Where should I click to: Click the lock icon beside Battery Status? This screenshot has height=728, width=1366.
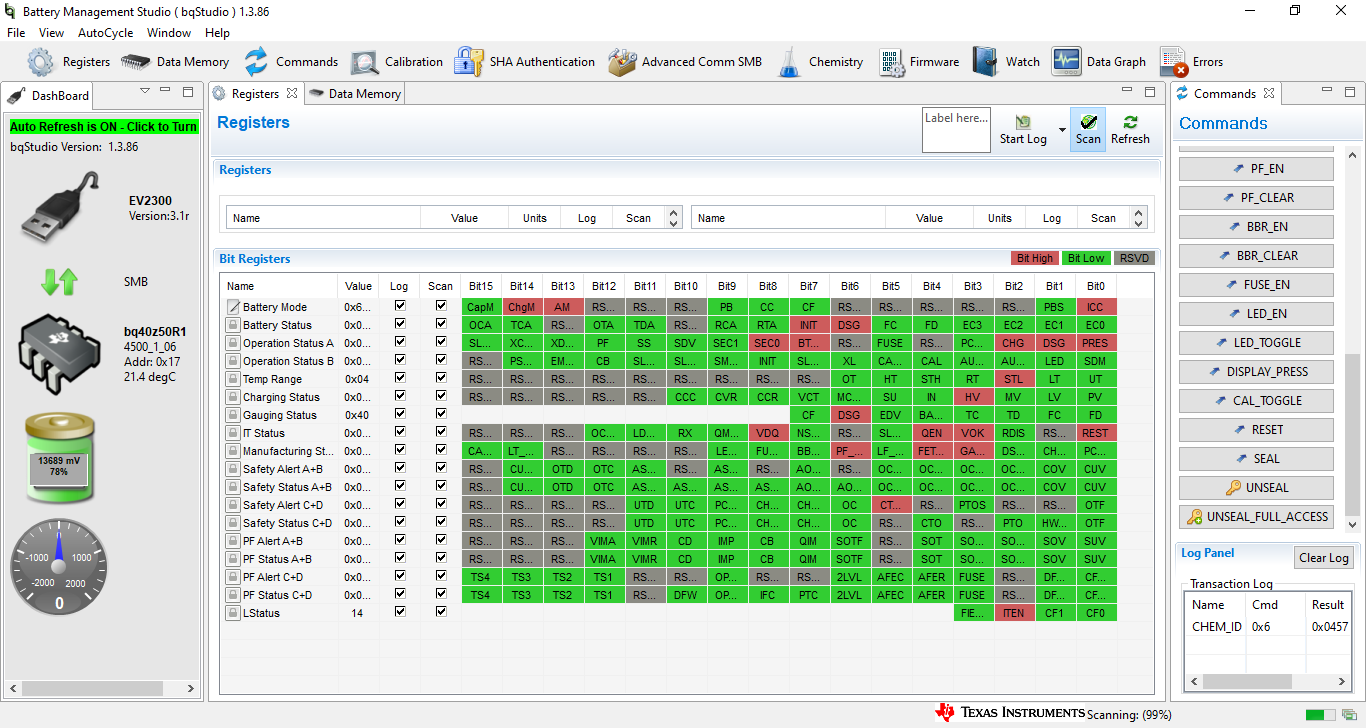pos(233,325)
